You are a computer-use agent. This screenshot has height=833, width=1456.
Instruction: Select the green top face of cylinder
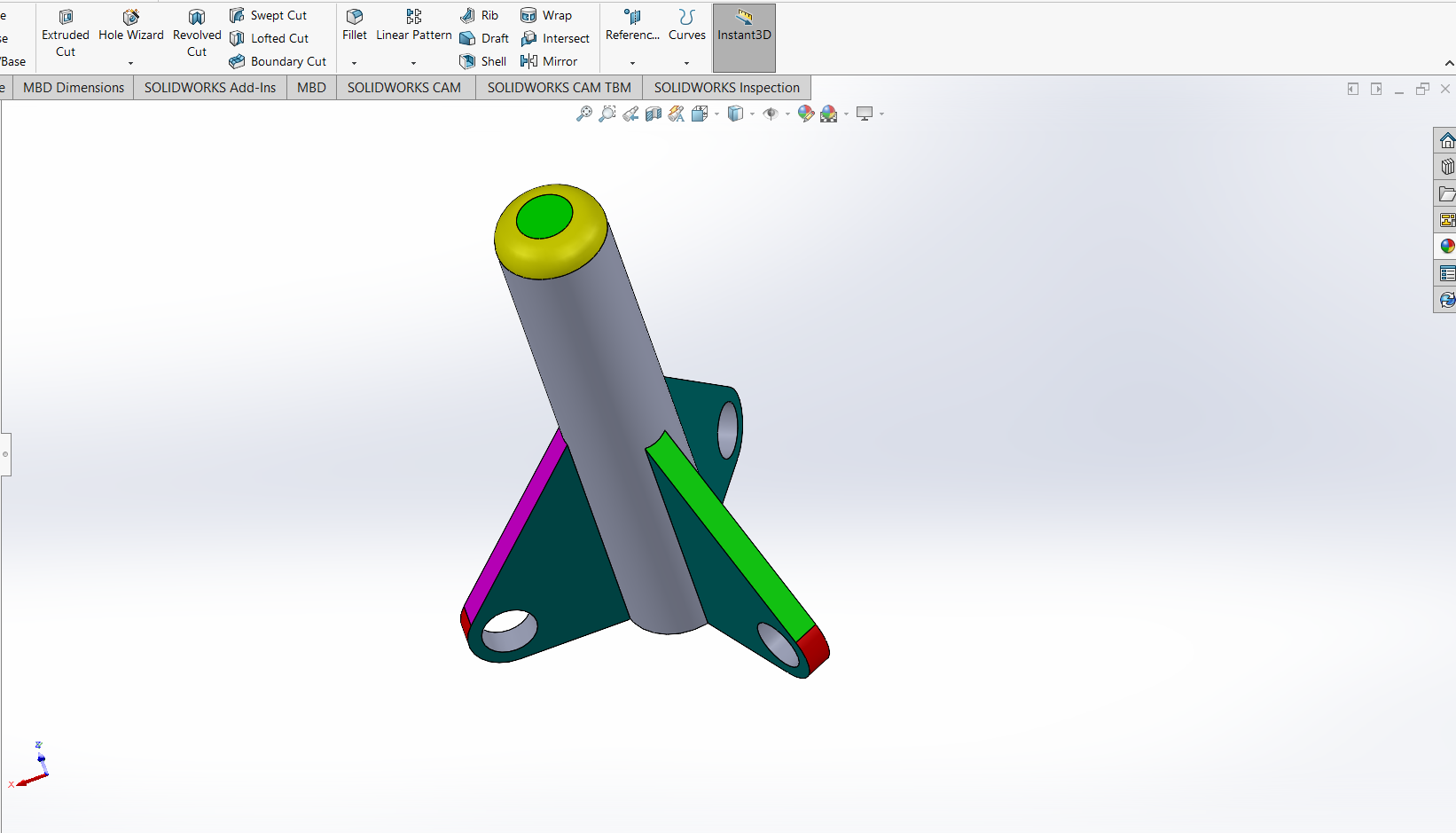point(544,216)
